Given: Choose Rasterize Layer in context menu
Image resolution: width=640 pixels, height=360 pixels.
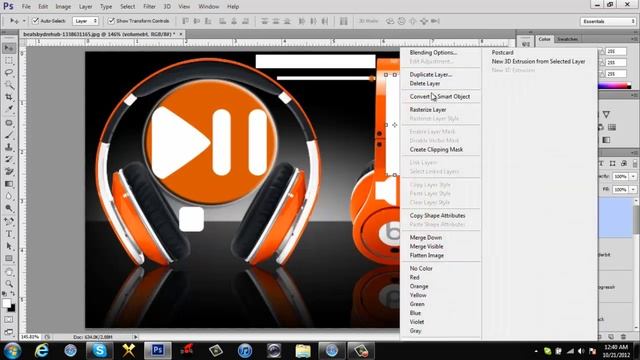Looking at the screenshot, I should click(428, 109).
